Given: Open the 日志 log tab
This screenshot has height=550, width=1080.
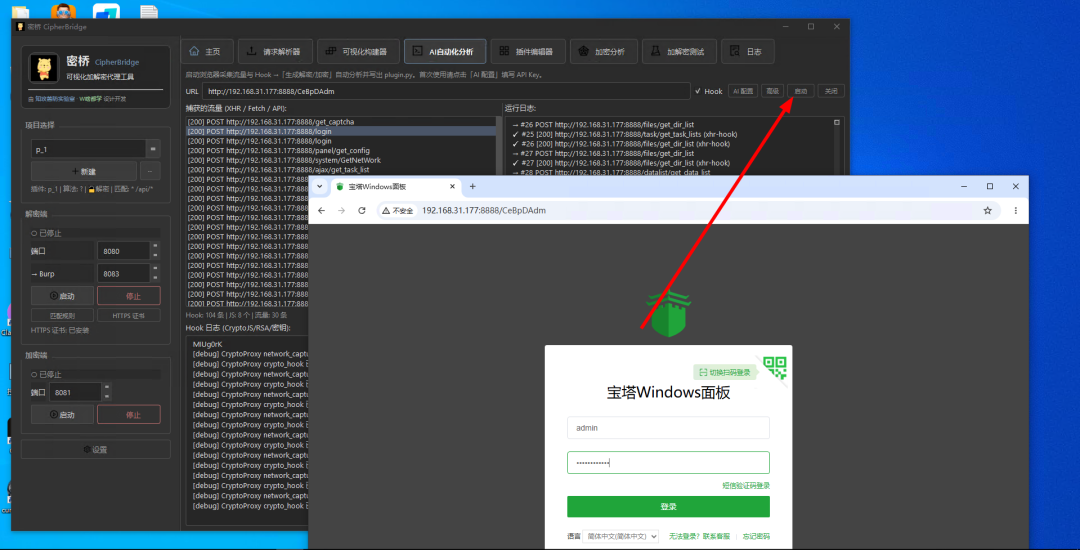Looking at the screenshot, I should coord(747,52).
